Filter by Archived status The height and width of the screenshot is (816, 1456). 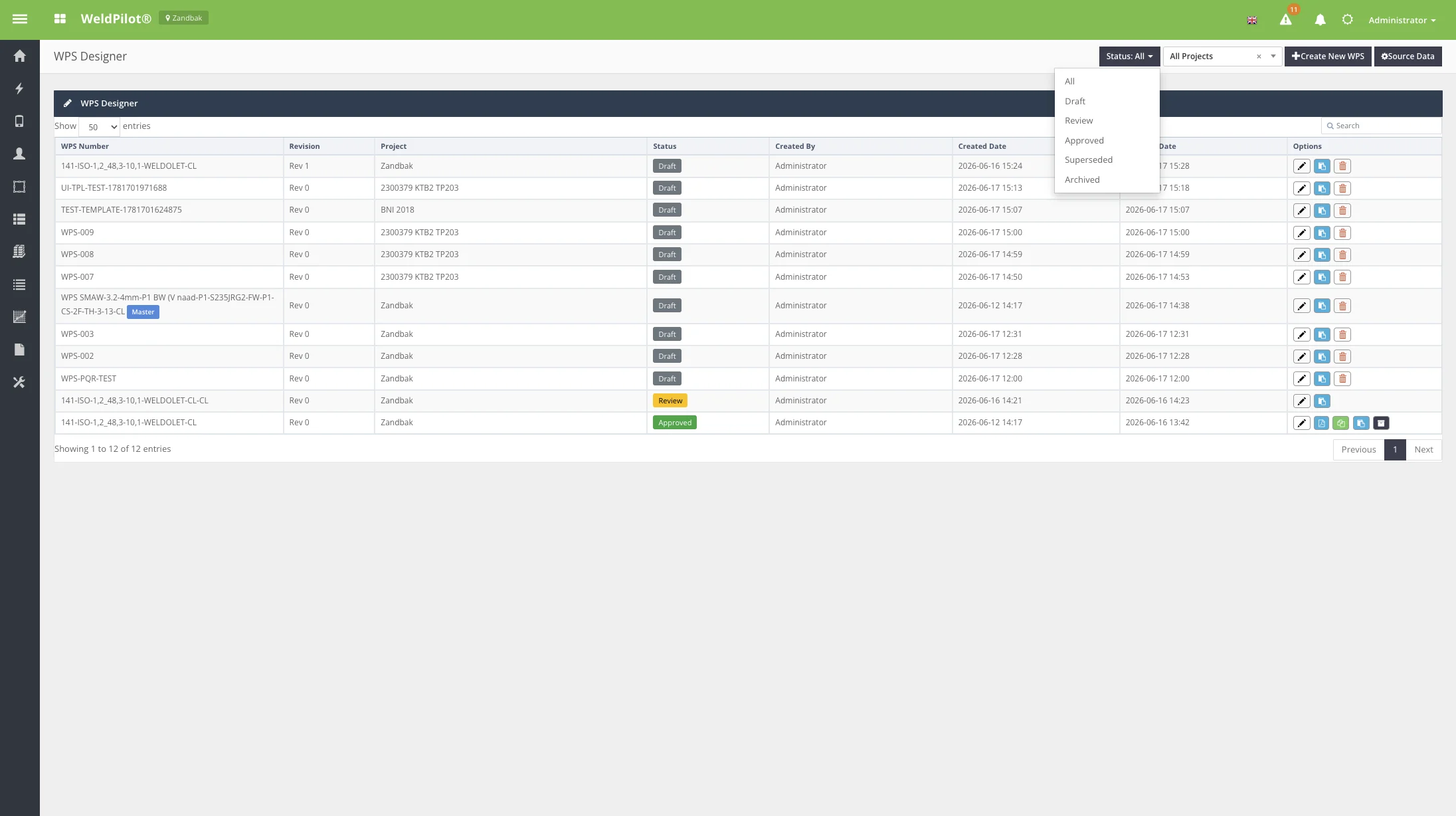coord(1107,179)
